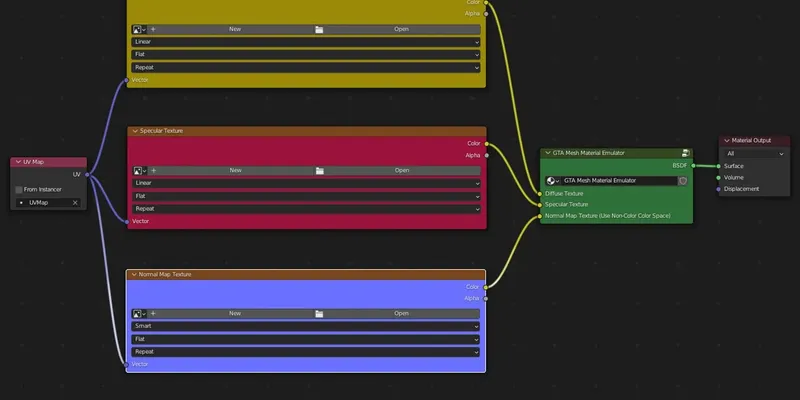Click New button in Specular Texture node

click(235, 171)
